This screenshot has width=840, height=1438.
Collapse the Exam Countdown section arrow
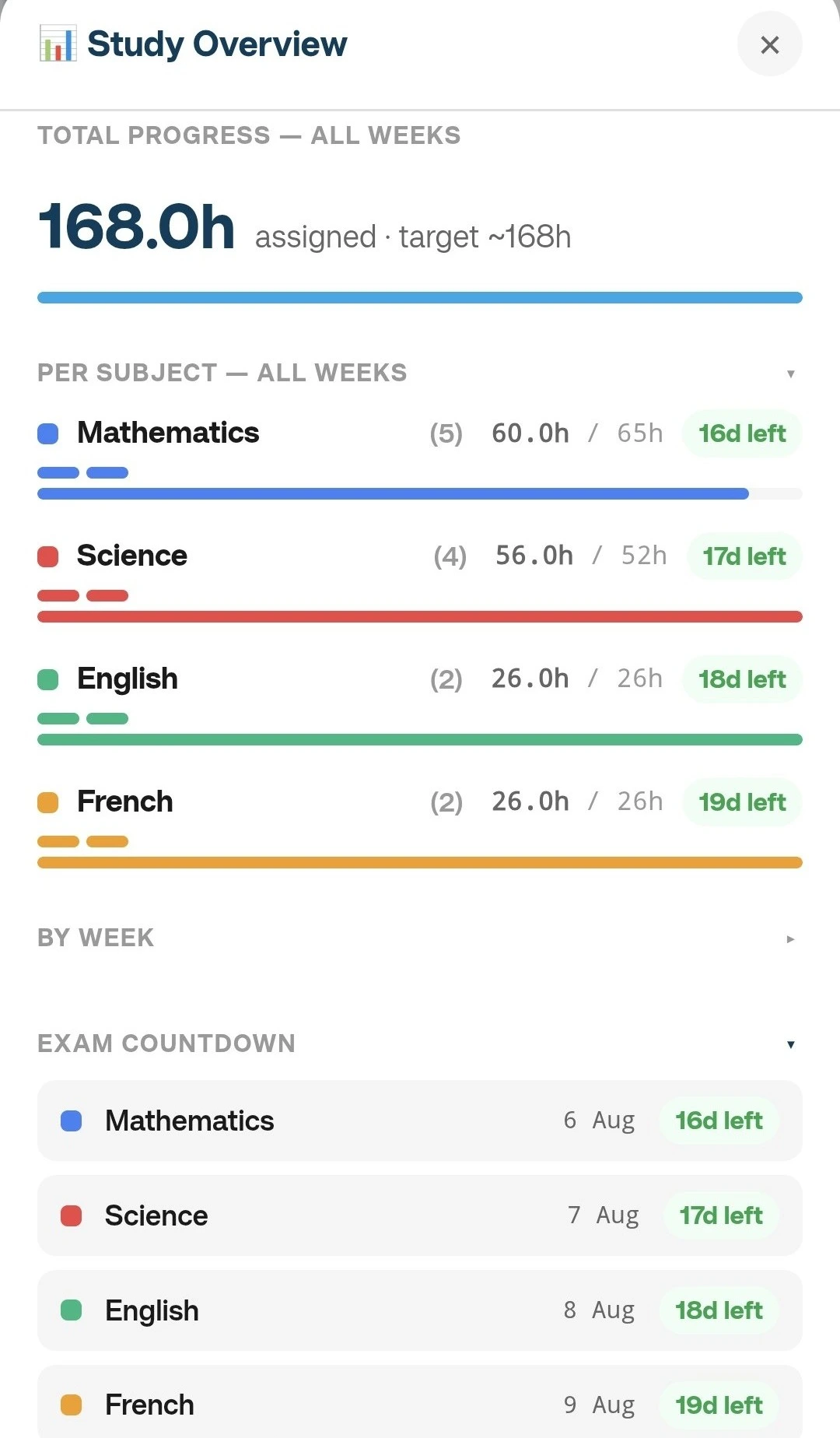click(790, 1044)
